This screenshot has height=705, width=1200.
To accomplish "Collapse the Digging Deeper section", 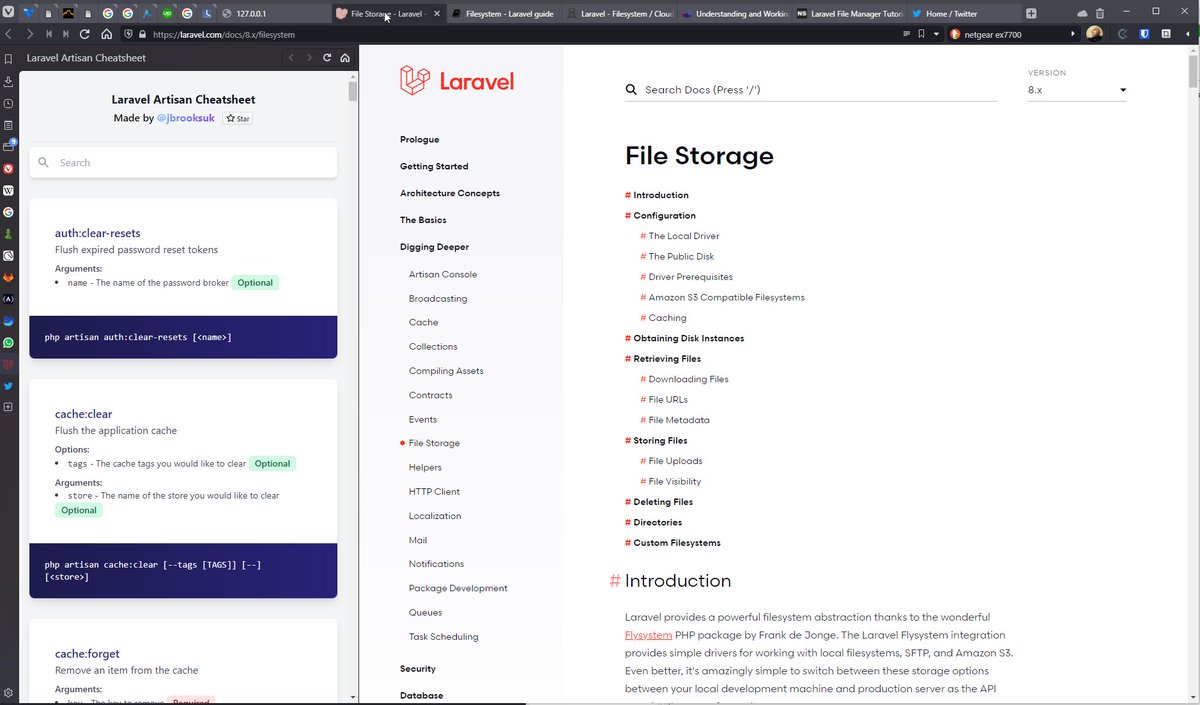I will coord(434,247).
